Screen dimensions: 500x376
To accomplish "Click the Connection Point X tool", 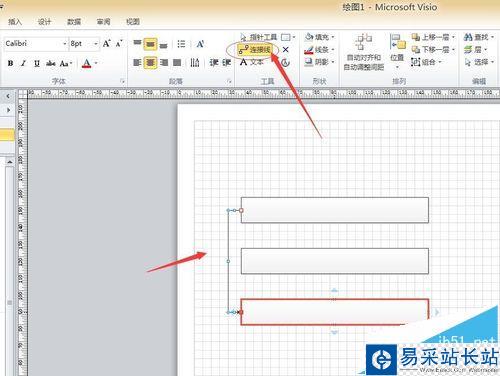I will pos(286,50).
